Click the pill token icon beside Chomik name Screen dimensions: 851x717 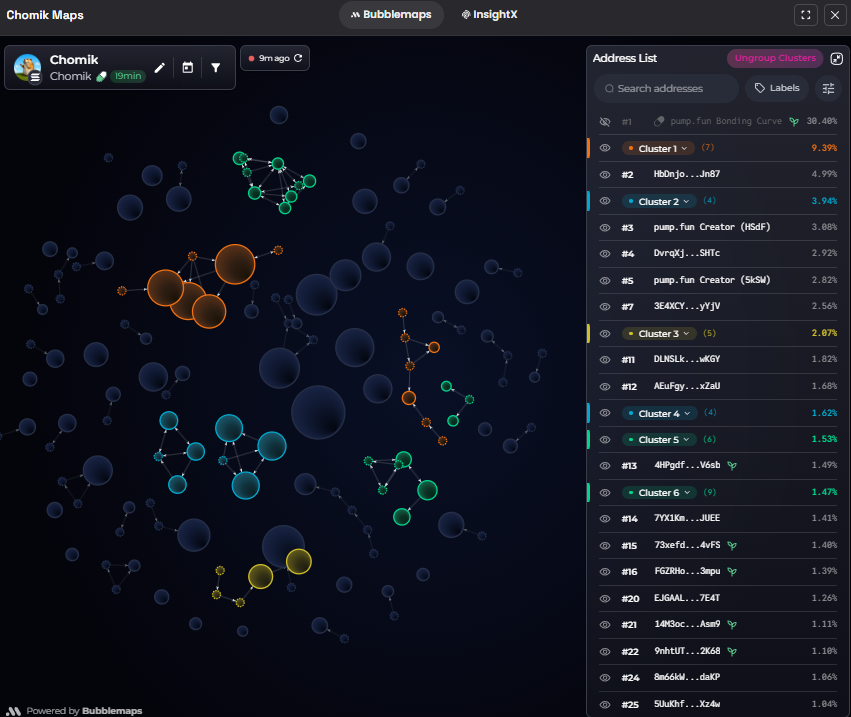pyautogui.click(x=101, y=77)
